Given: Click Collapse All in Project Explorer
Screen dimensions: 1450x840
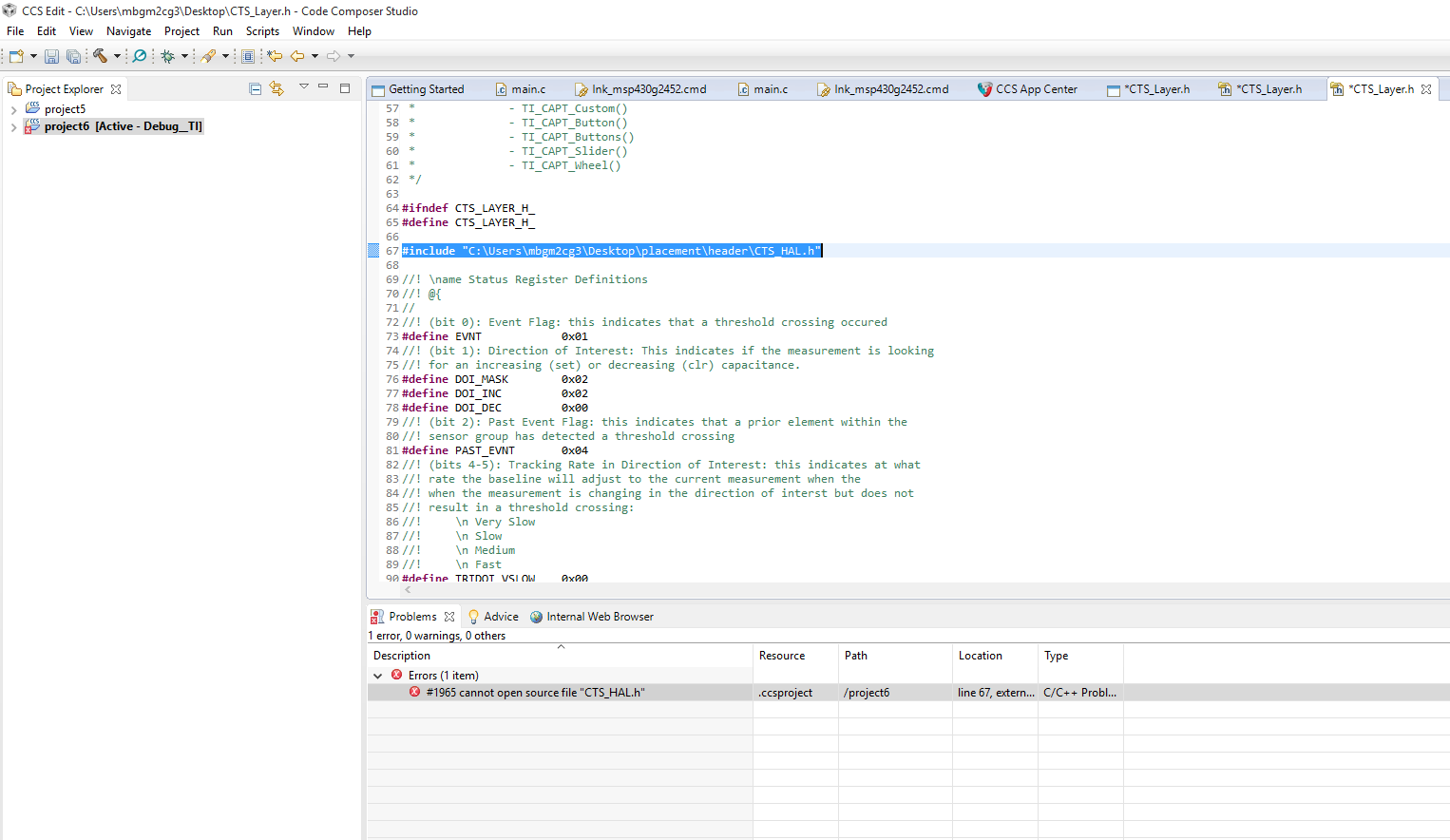Looking at the screenshot, I should [255, 88].
